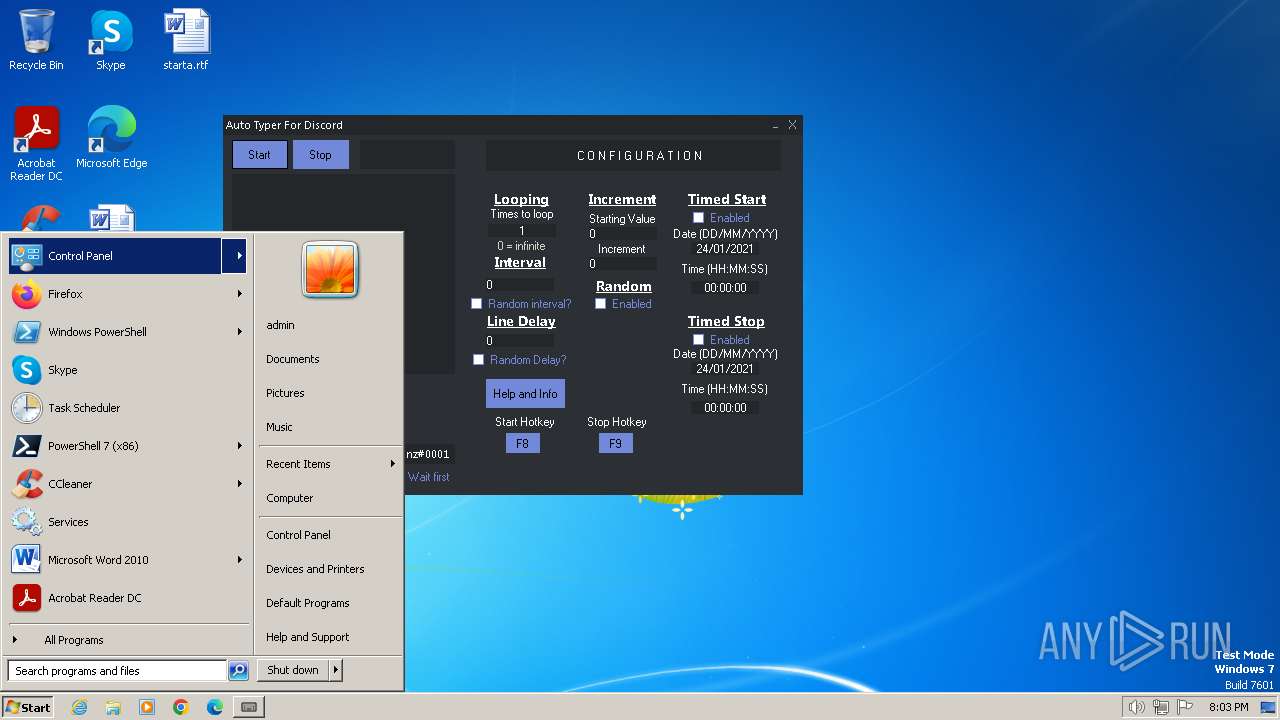Click the CCleaner icon in Start menu
Viewport: 1280px width, 720px height.
pyautogui.click(x=27, y=484)
